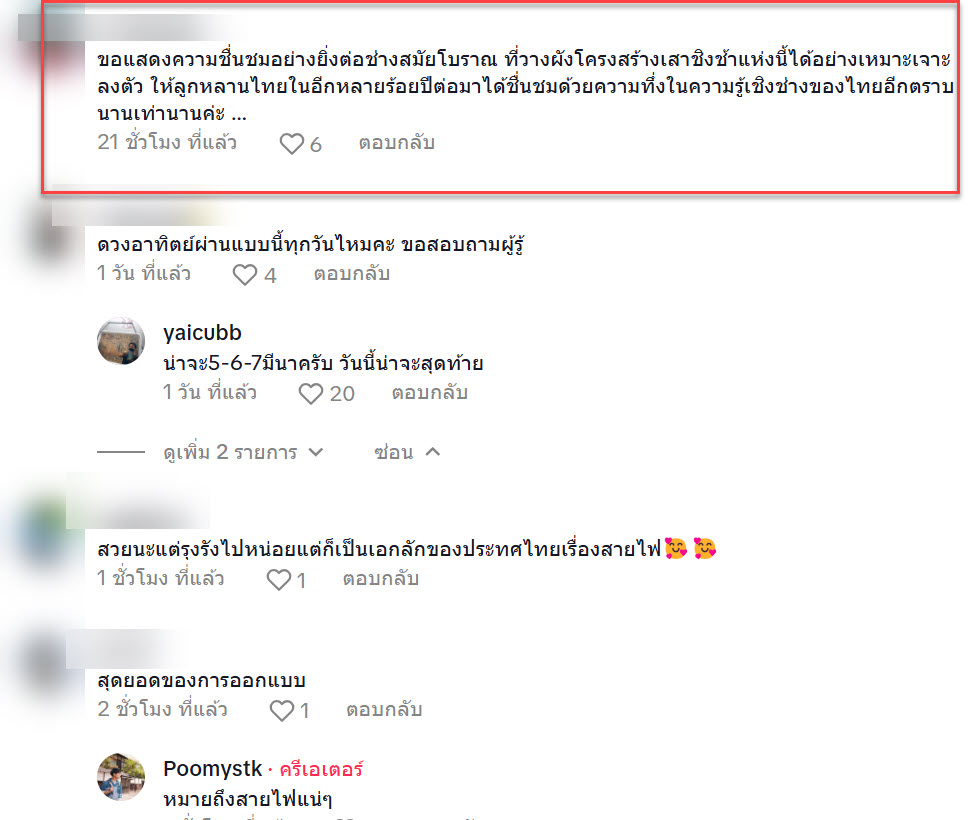Reply to yaicubb's comment
Image resolution: width=968 pixels, height=820 pixels.
430,393
